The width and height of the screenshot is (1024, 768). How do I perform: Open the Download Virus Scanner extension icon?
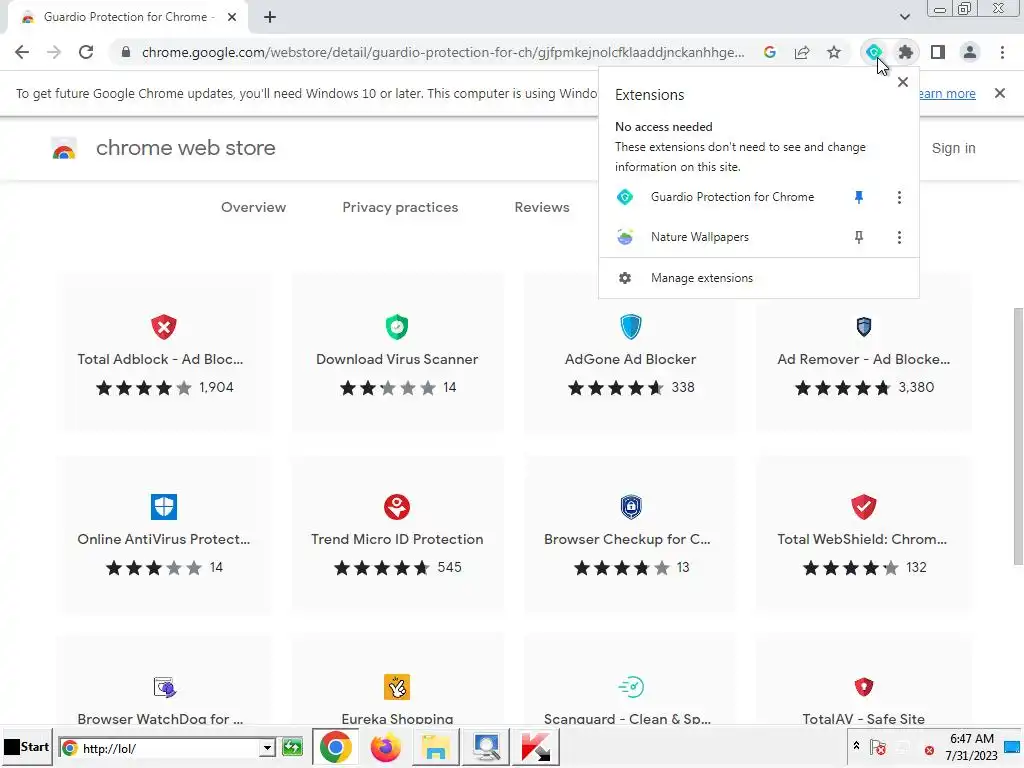click(x=397, y=327)
